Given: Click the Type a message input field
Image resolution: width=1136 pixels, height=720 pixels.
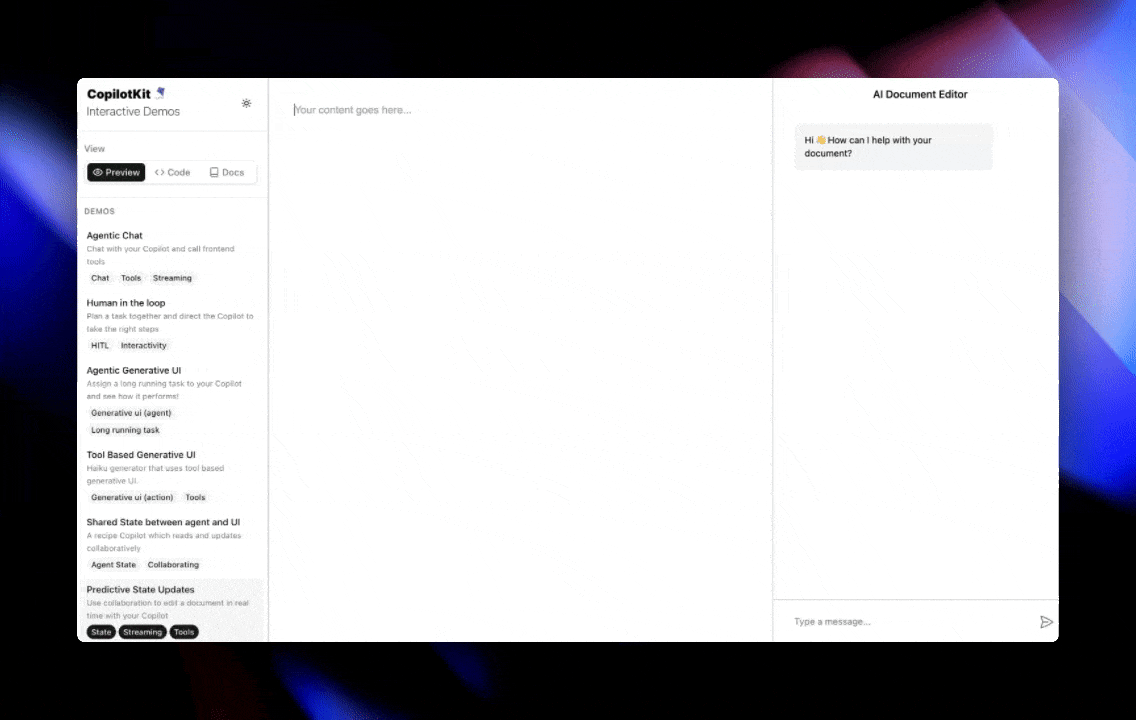Looking at the screenshot, I should (x=870, y=621).
